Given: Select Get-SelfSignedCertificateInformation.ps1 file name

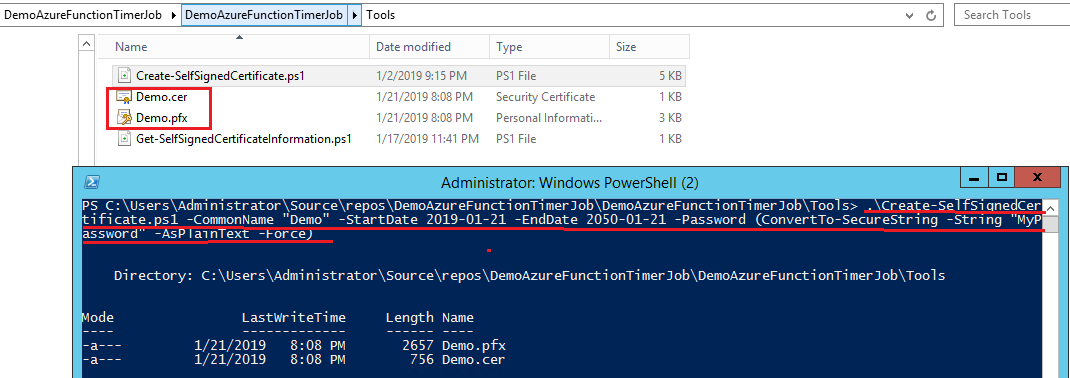Looking at the screenshot, I should click(244, 139).
